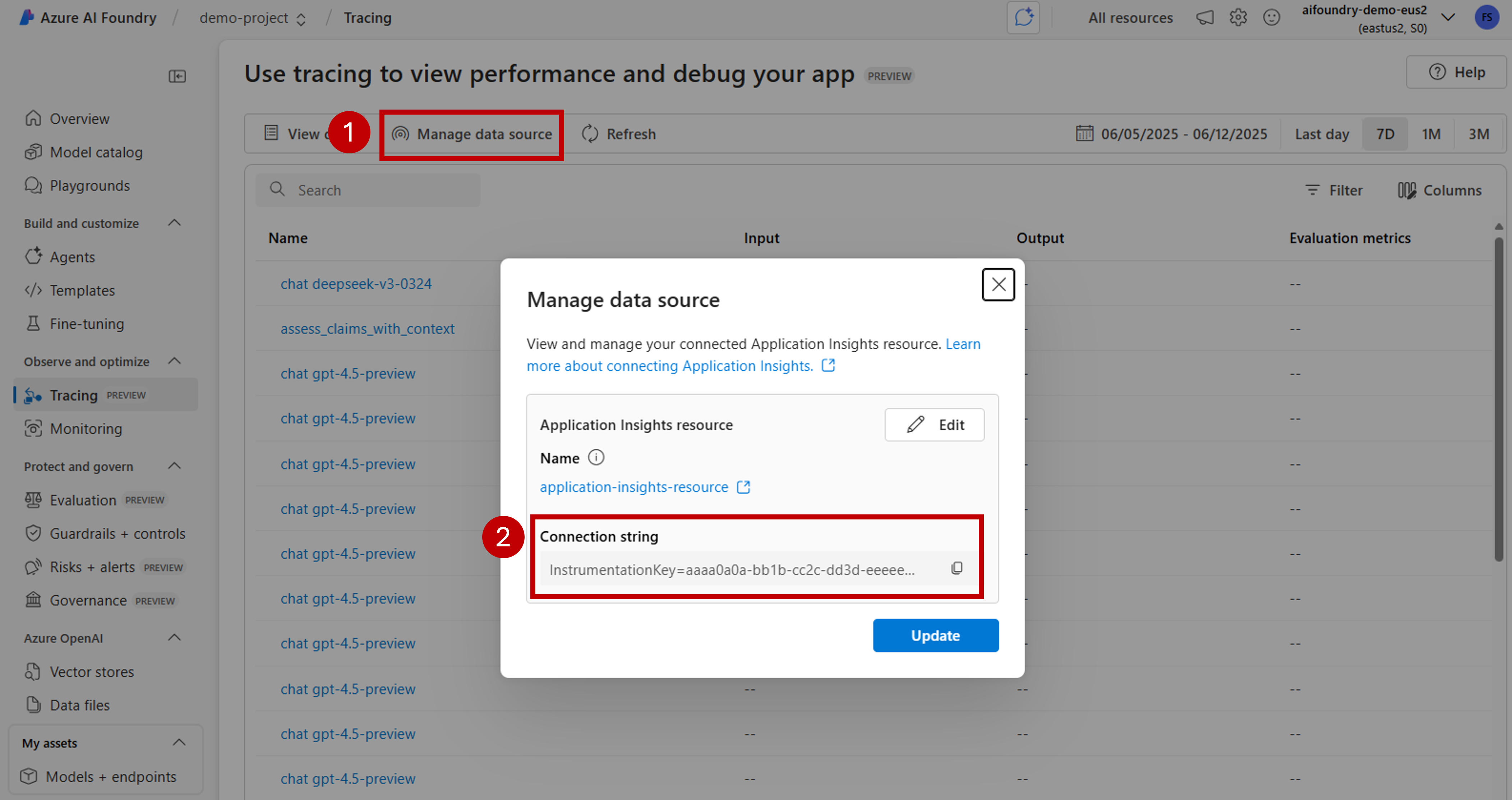Image resolution: width=1512 pixels, height=800 pixels.
Task: Open the settings gear in header
Action: point(1238,18)
